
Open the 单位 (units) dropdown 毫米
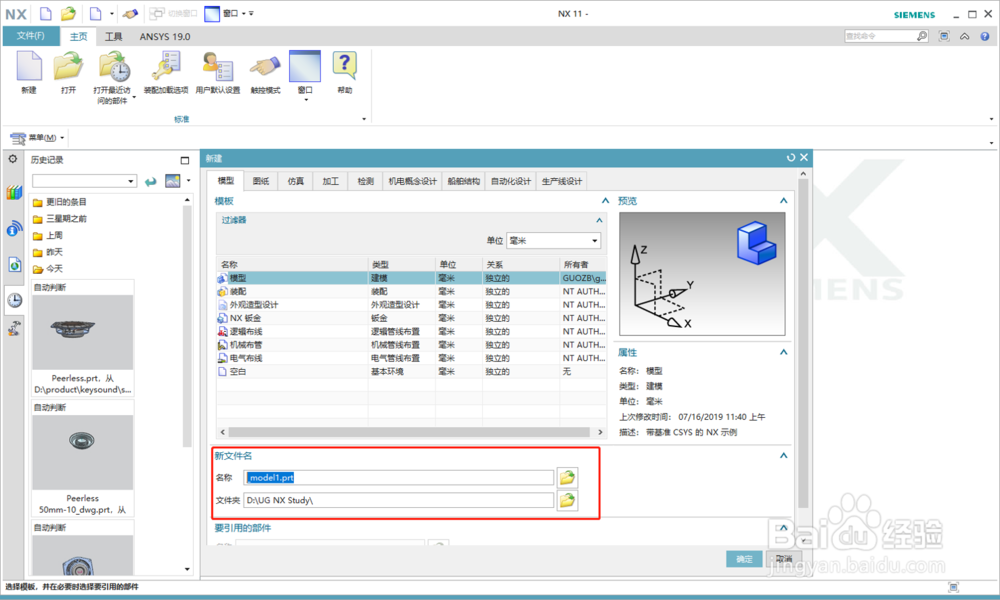tap(553, 240)
